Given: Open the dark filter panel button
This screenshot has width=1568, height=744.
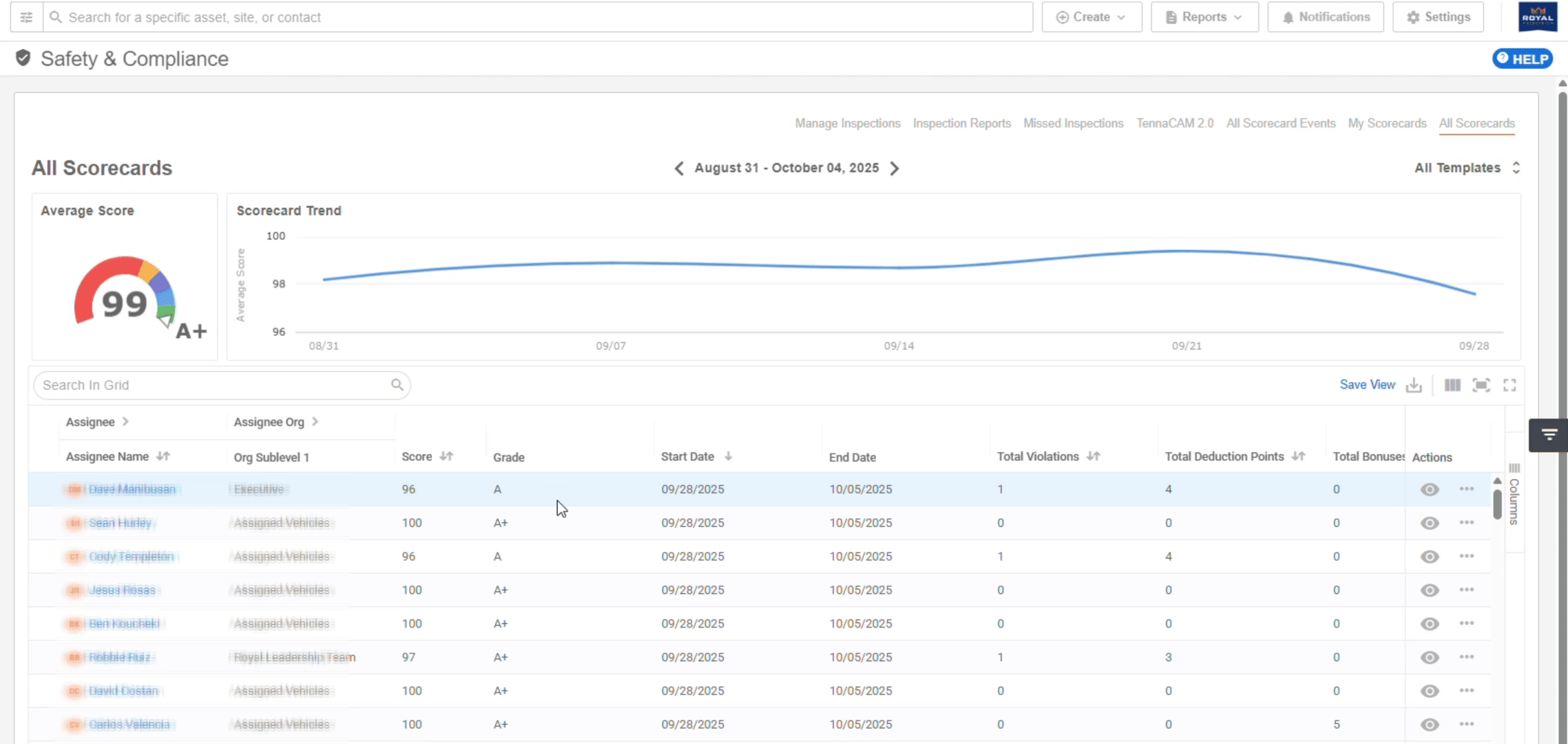Looking at the screenshot, I should 1549,435.
